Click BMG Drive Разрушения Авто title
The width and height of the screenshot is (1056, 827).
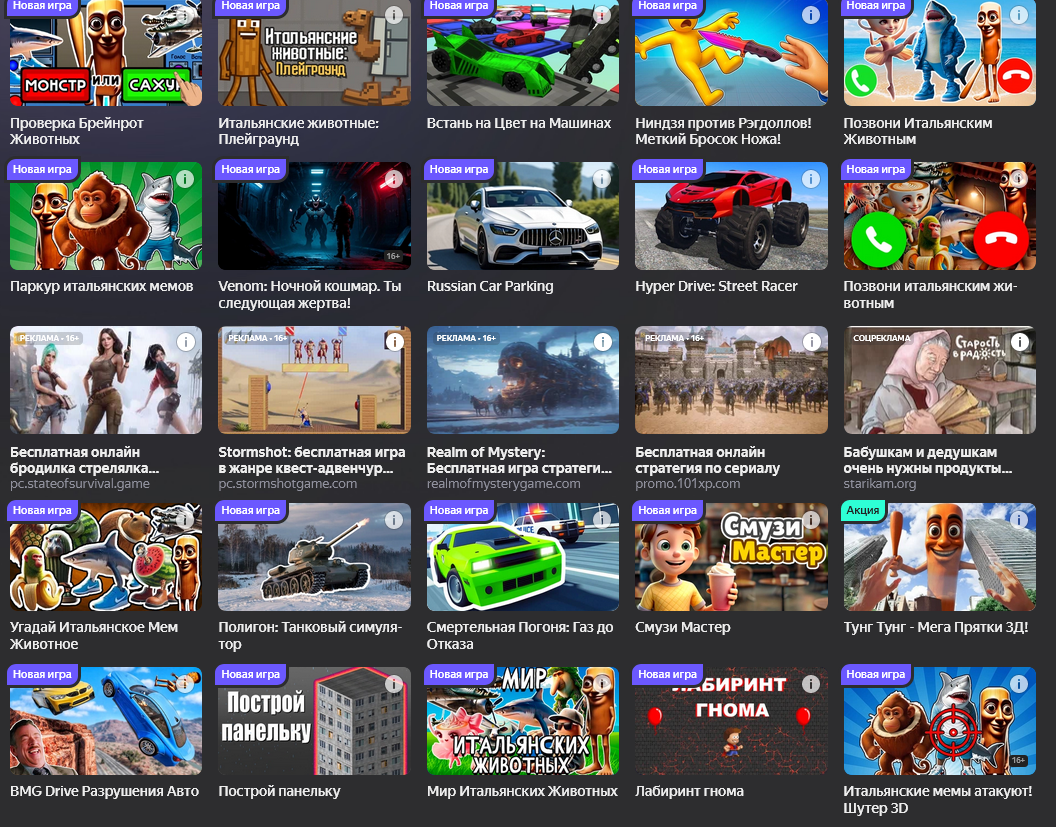click(104, 791)
